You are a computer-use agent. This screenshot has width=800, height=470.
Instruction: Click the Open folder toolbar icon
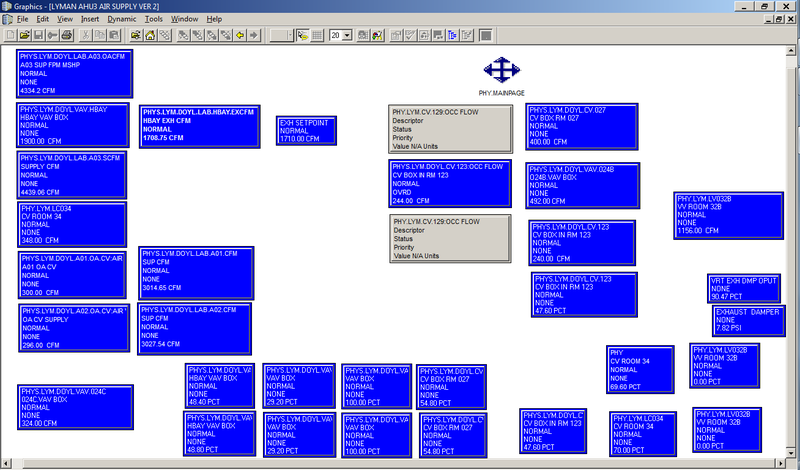click(22, 35)
